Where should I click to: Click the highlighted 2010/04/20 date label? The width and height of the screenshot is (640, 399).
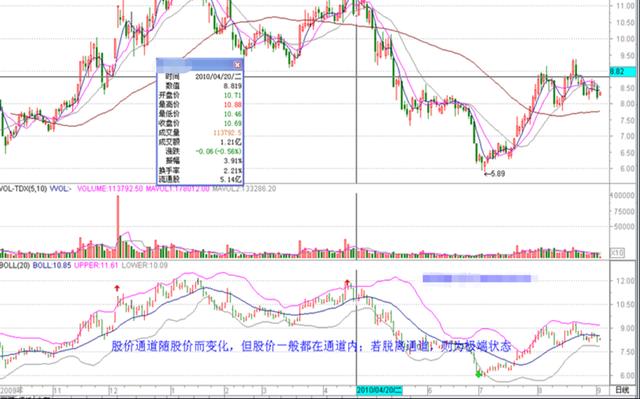(x=380, y=390)
